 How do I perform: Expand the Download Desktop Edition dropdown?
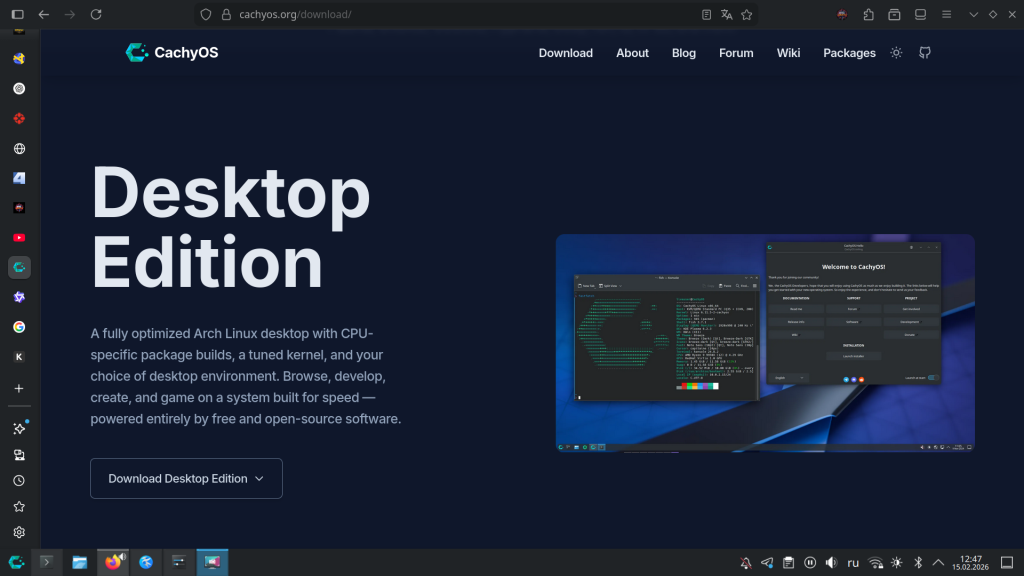(x=186, y=478)
